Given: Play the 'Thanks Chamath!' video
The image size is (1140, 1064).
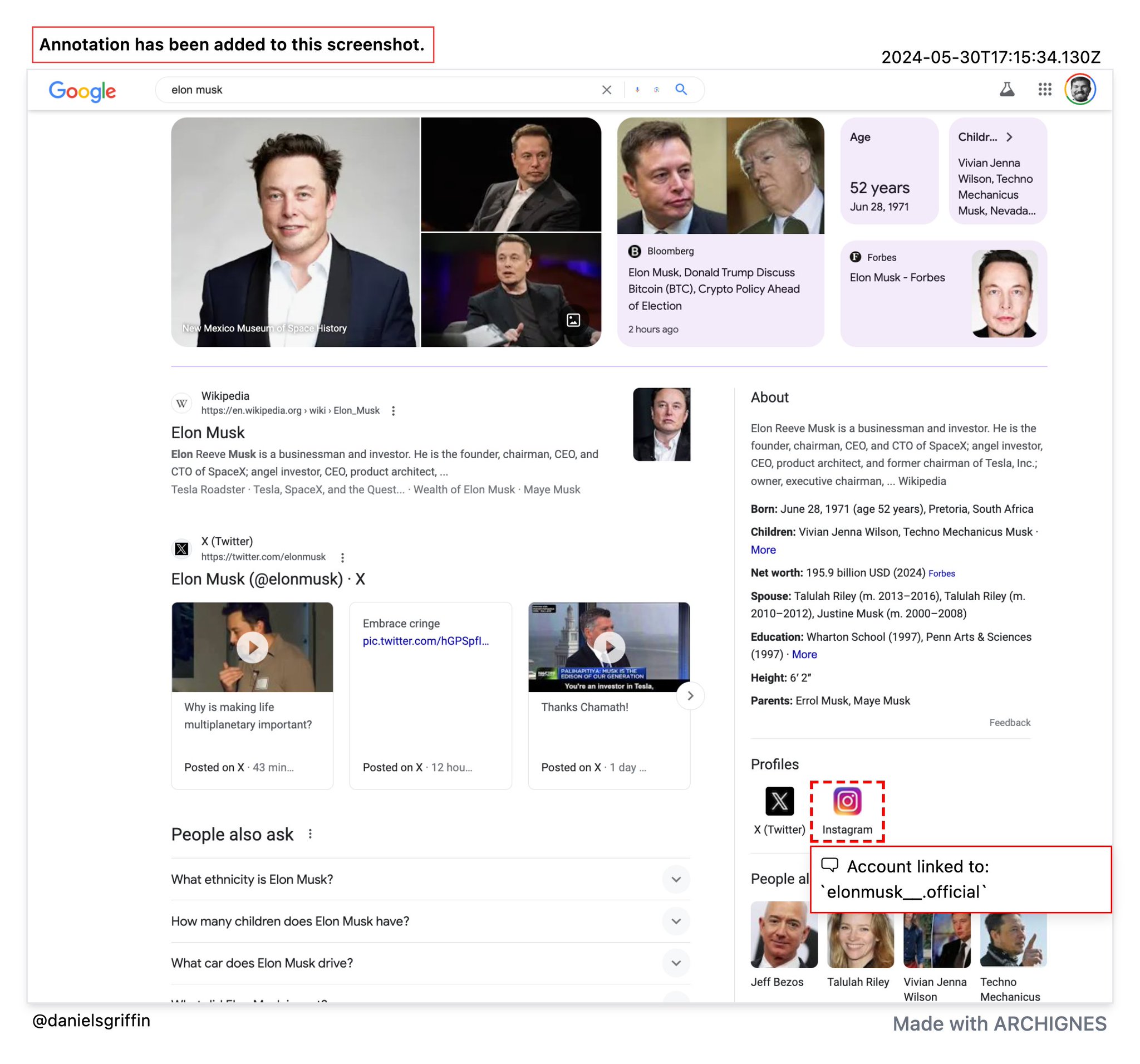Looking at the screenshot, I should click(609, 647).
